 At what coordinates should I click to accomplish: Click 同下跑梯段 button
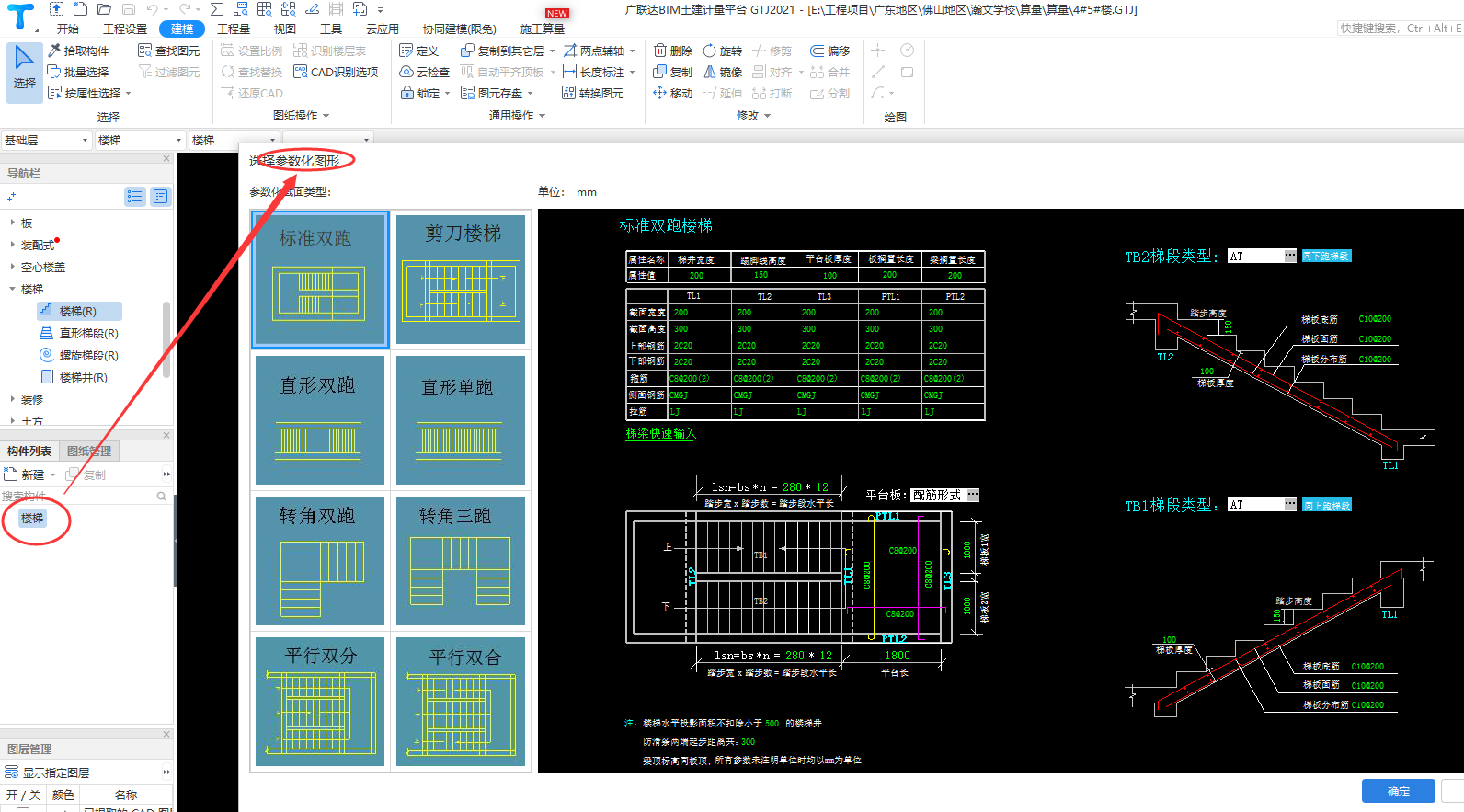click(1326, 256)
